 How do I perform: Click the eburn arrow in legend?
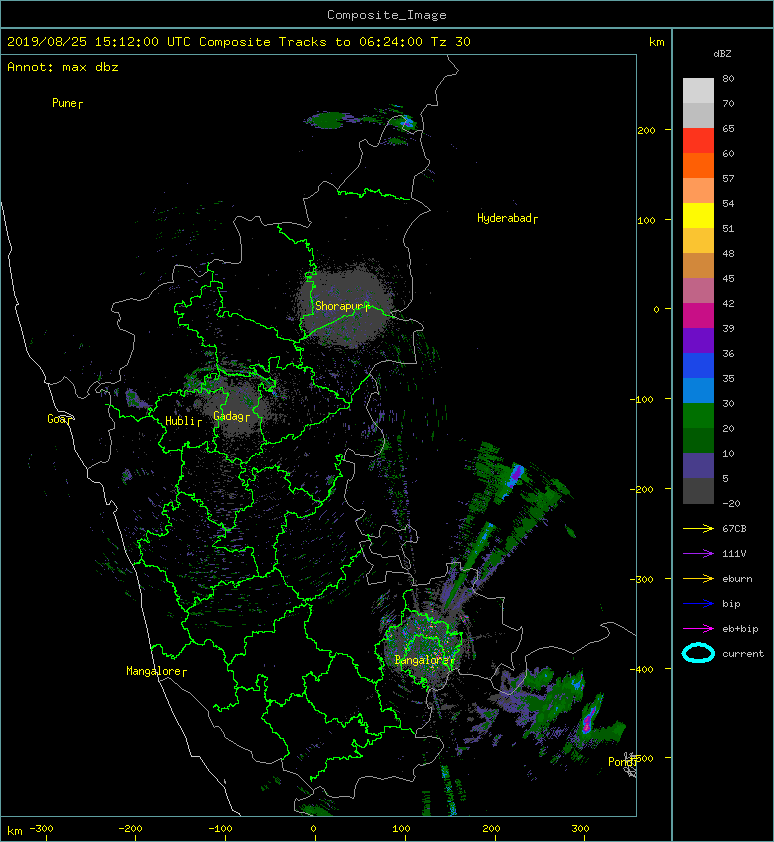(698, 579)
